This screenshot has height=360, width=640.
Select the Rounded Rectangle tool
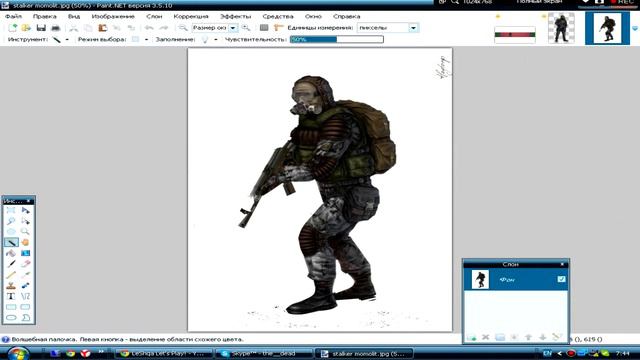coord(25,307)
